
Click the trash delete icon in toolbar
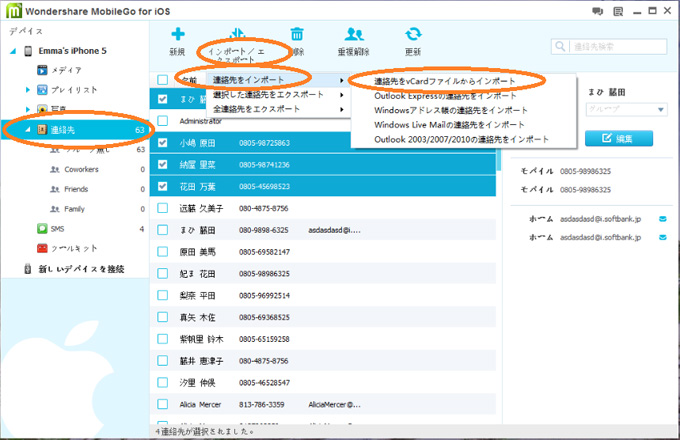pyautogui.click(x=297, y=34)
